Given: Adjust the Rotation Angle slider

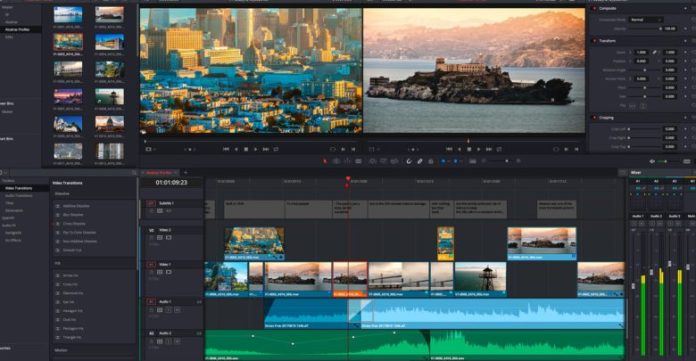Looking at the screenshot, I should pos(645,70).
